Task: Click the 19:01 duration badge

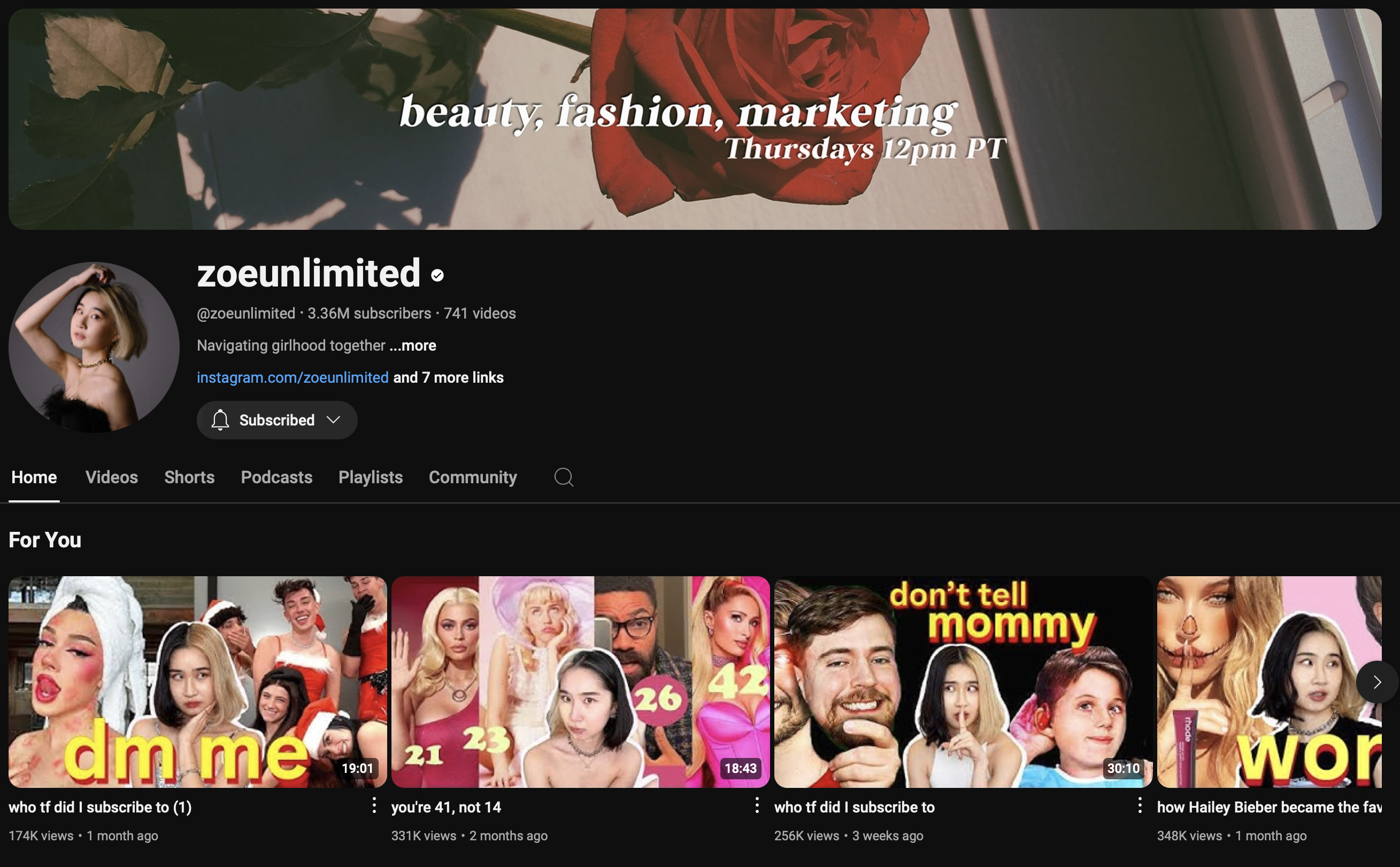Action: 357,768
